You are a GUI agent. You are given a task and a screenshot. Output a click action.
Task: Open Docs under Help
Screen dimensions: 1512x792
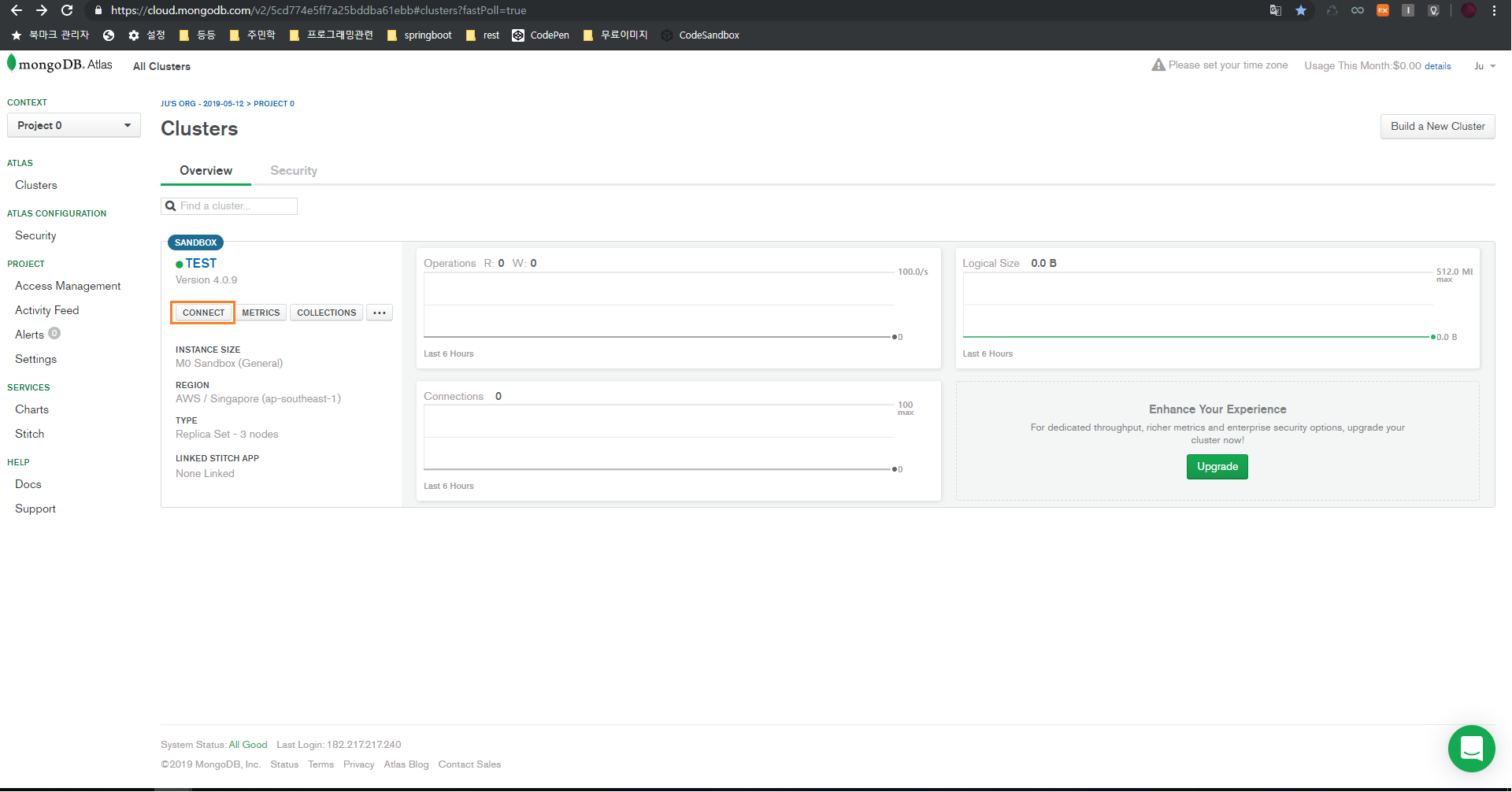tap(28, 484)
